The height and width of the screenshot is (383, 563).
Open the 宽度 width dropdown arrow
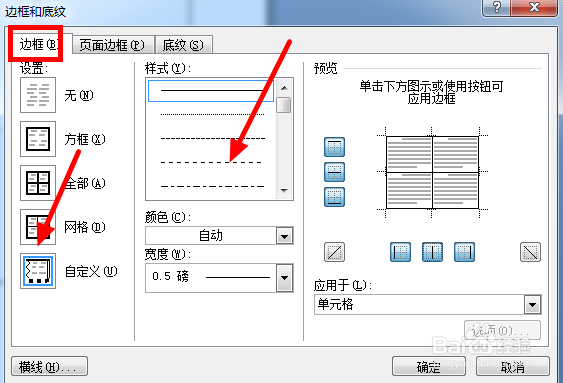click(x=285, y=278)
